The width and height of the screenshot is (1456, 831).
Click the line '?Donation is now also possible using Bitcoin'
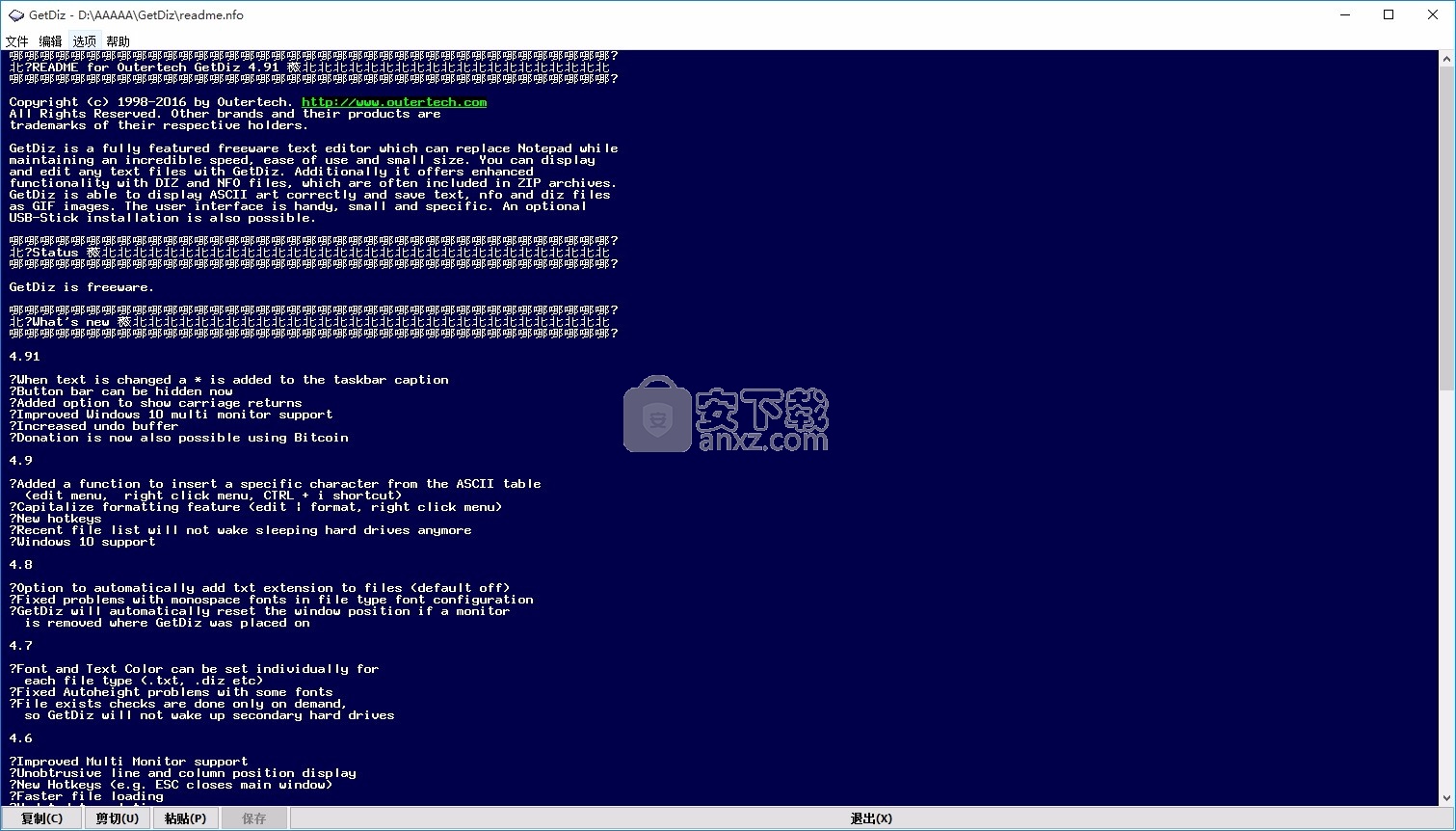pyautogui.click(x=178, y=438)
